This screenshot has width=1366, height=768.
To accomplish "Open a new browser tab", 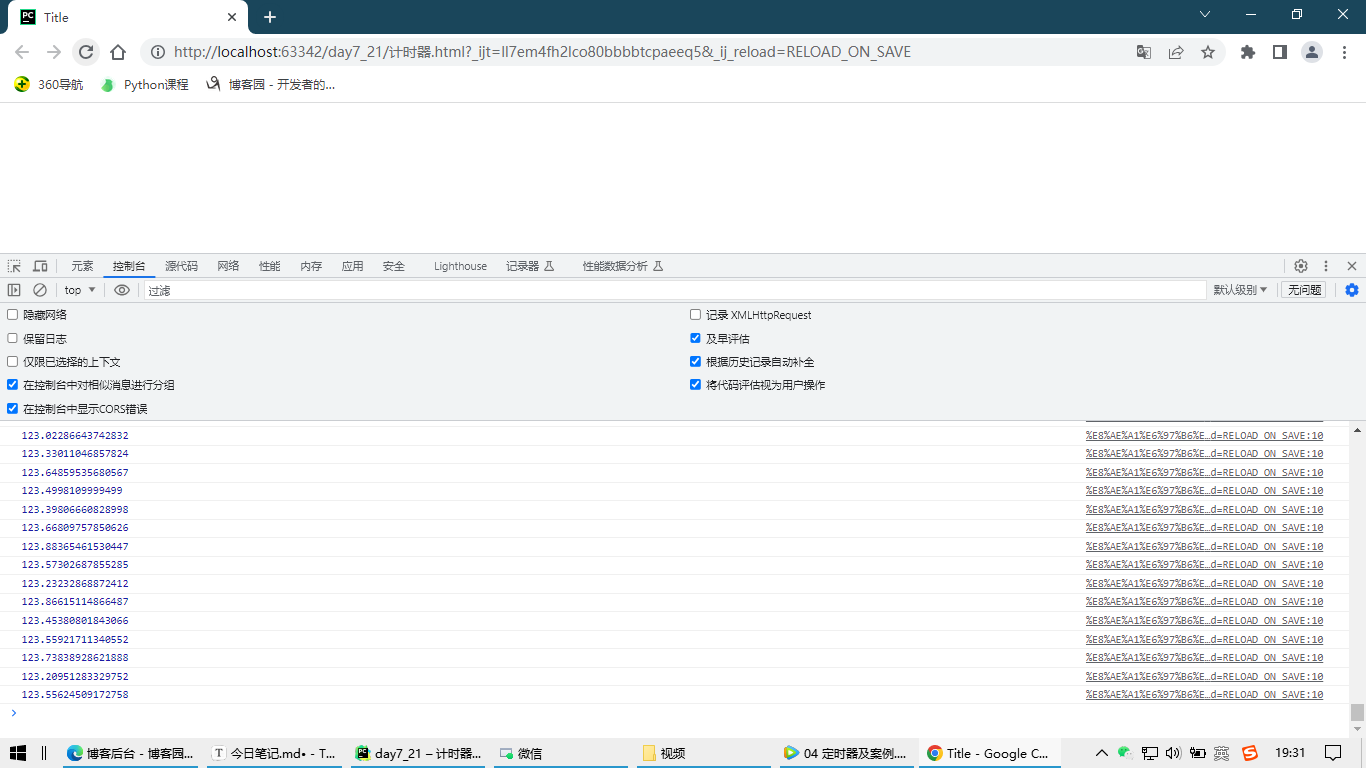I will [x=270, y=17].
